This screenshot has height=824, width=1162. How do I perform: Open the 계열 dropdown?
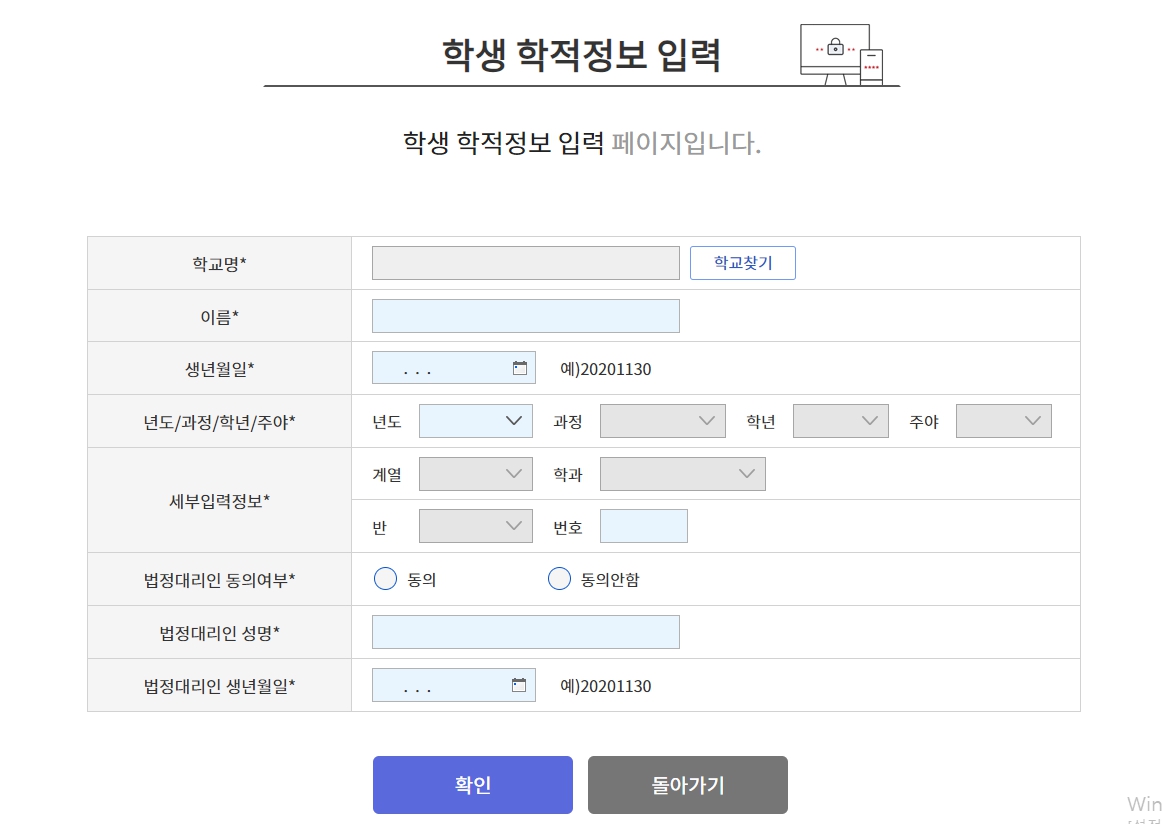pos(476,473)
